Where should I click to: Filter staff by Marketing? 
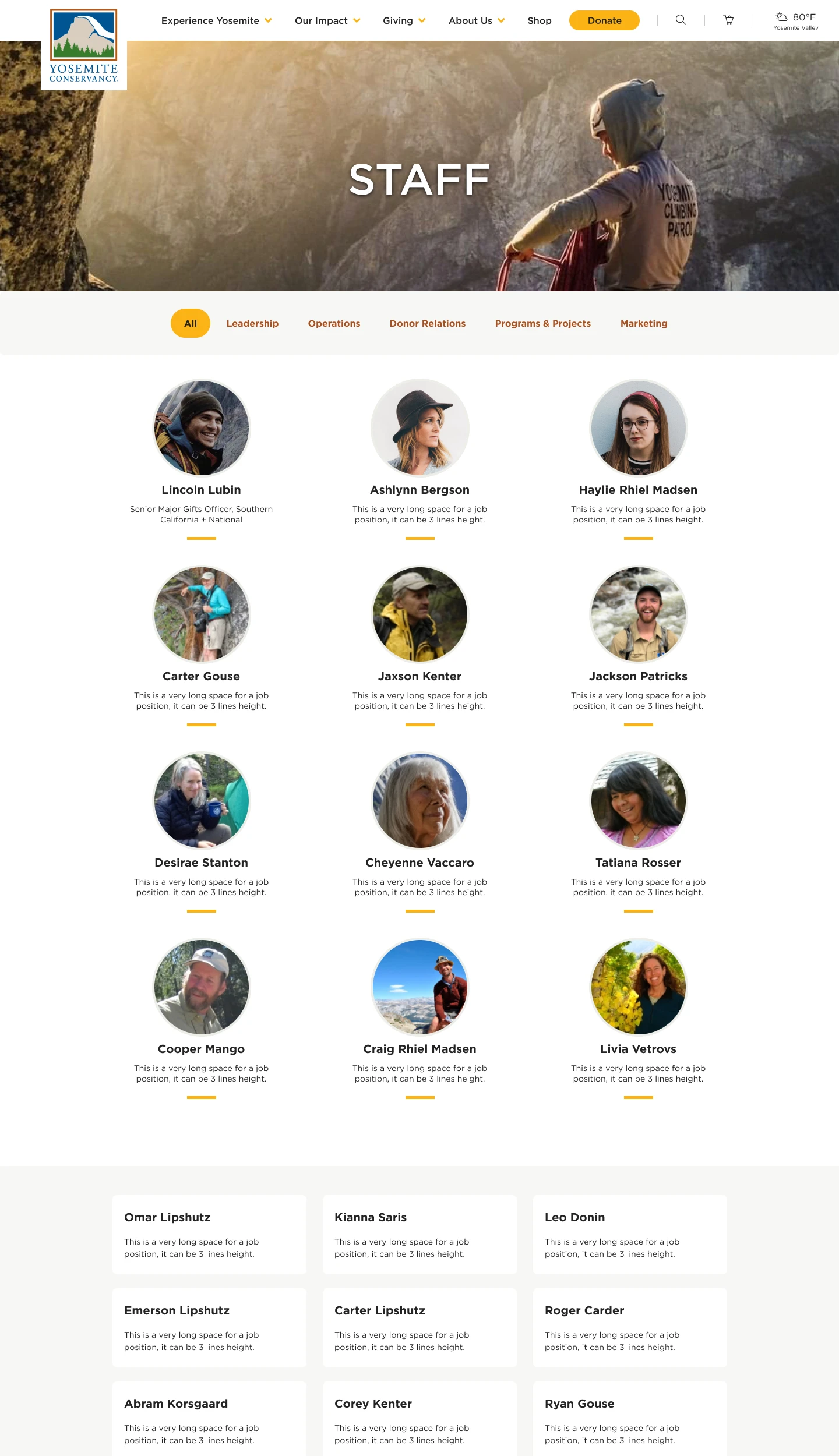(x=644, y=323)
